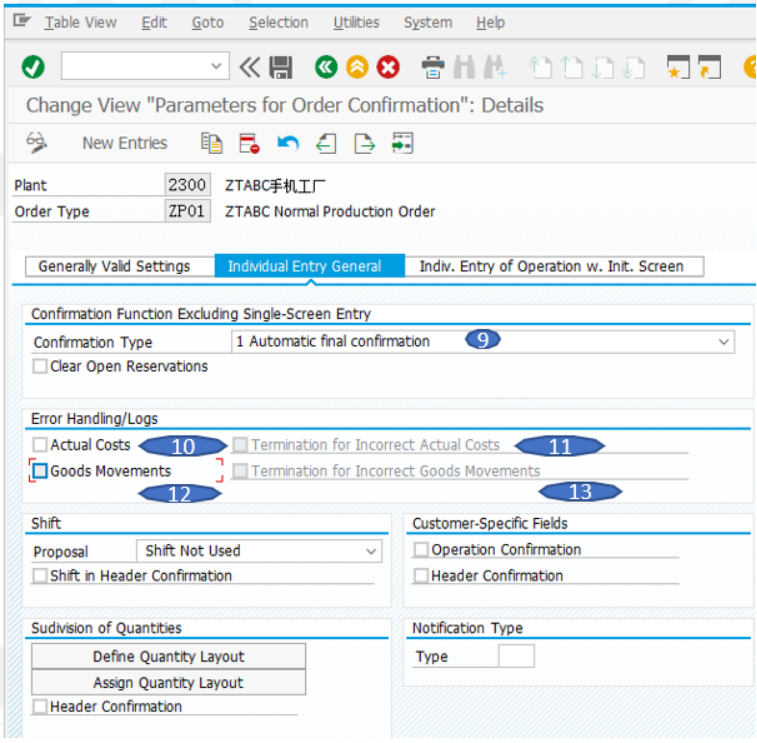Select the Individual Entry General tab

[x=309, y=266]
